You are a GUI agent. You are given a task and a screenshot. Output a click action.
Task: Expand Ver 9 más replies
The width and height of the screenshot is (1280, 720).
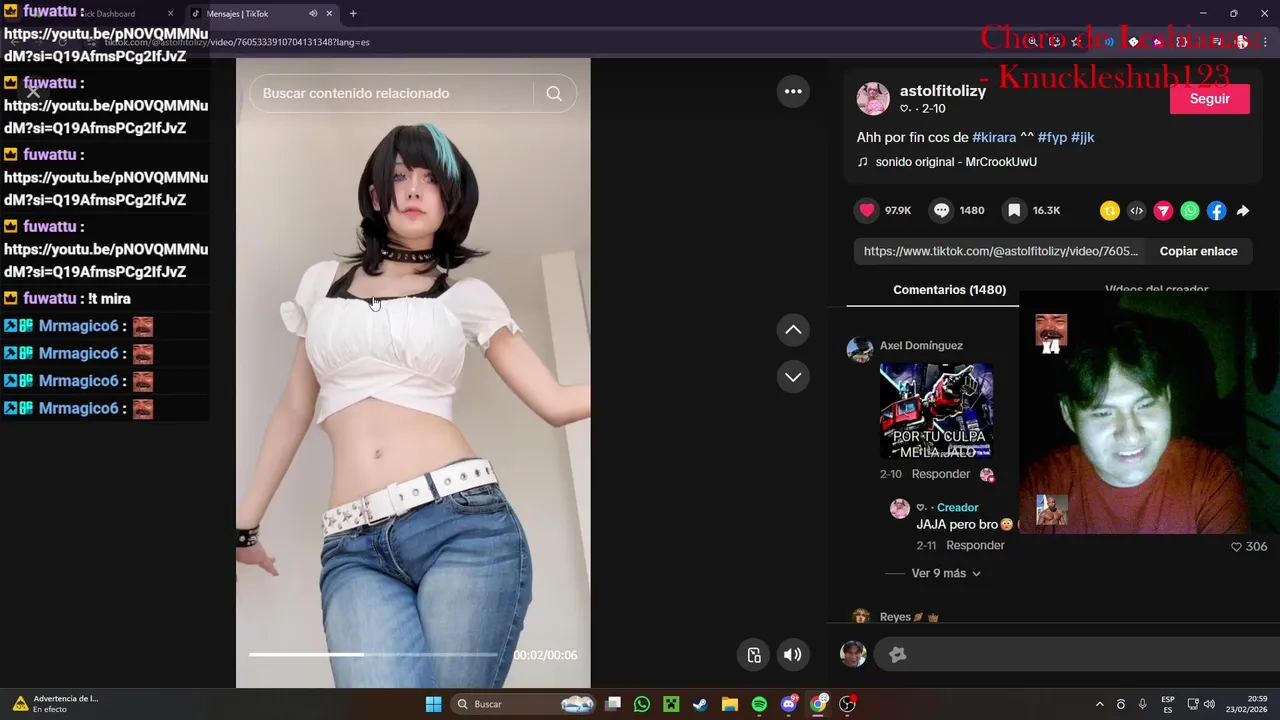946,573
